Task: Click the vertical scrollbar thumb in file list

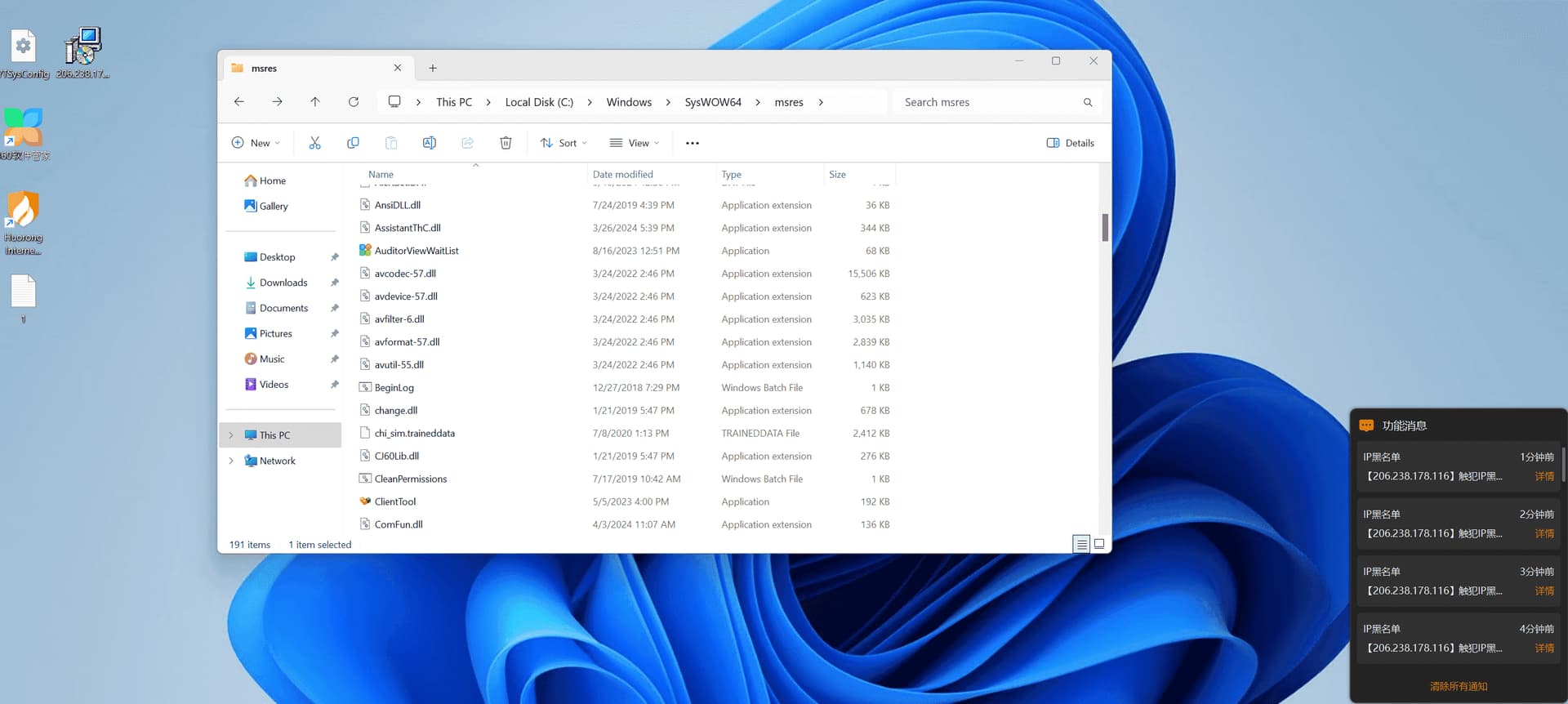Action: tap(1105, 228)
